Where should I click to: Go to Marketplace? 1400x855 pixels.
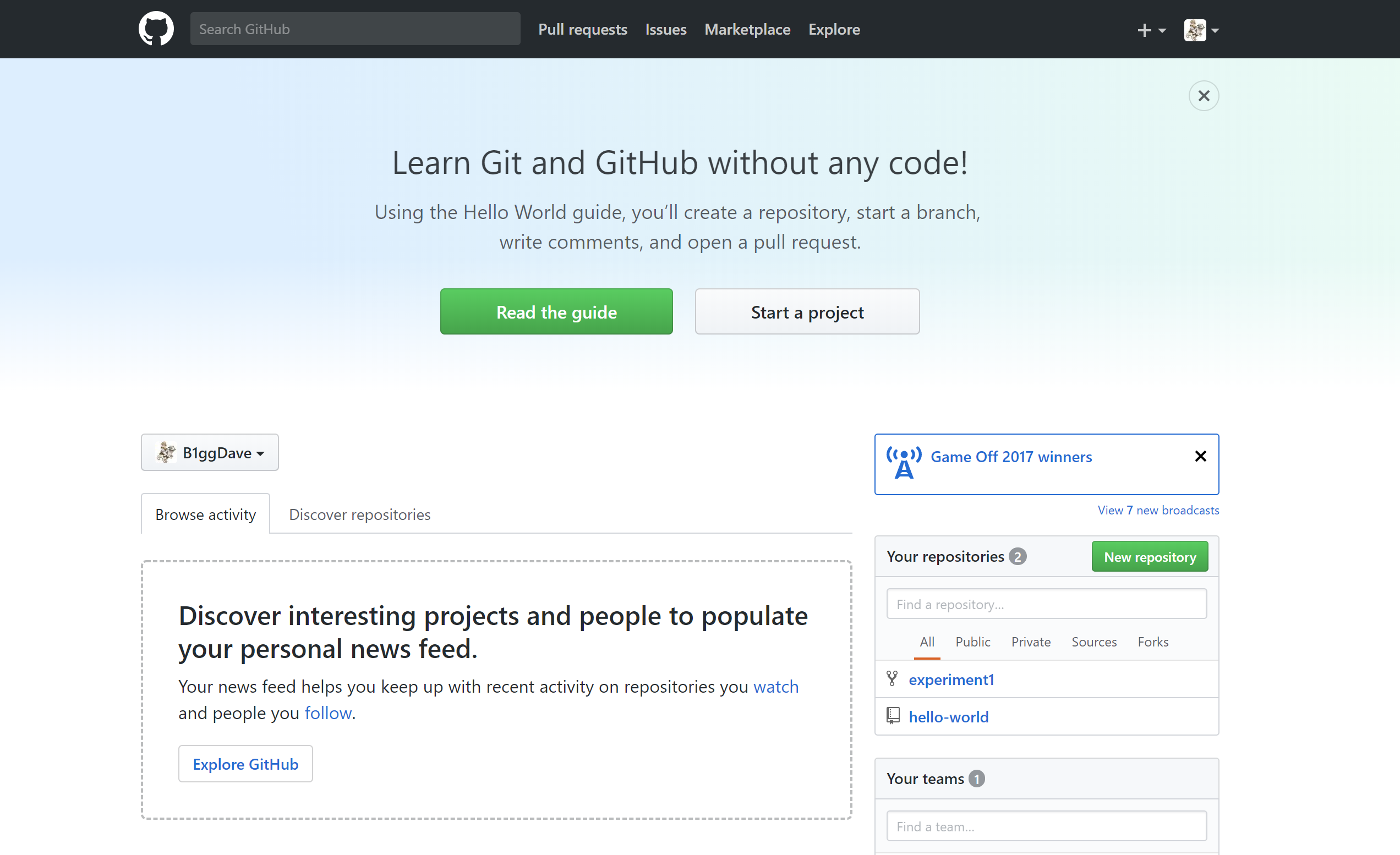747,29
